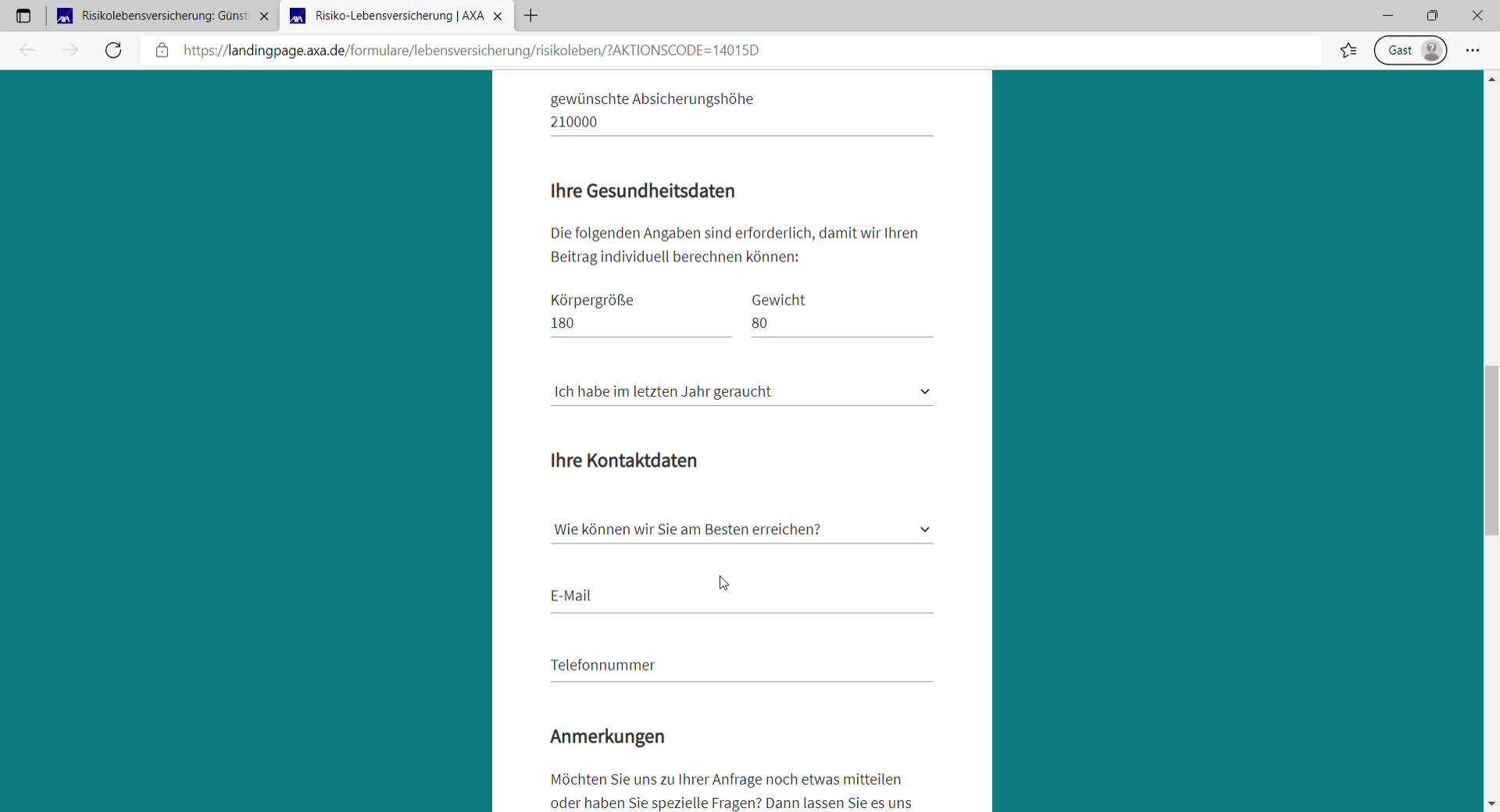
Task: Open the tab actions menu icon
Action: click(23, 16)
